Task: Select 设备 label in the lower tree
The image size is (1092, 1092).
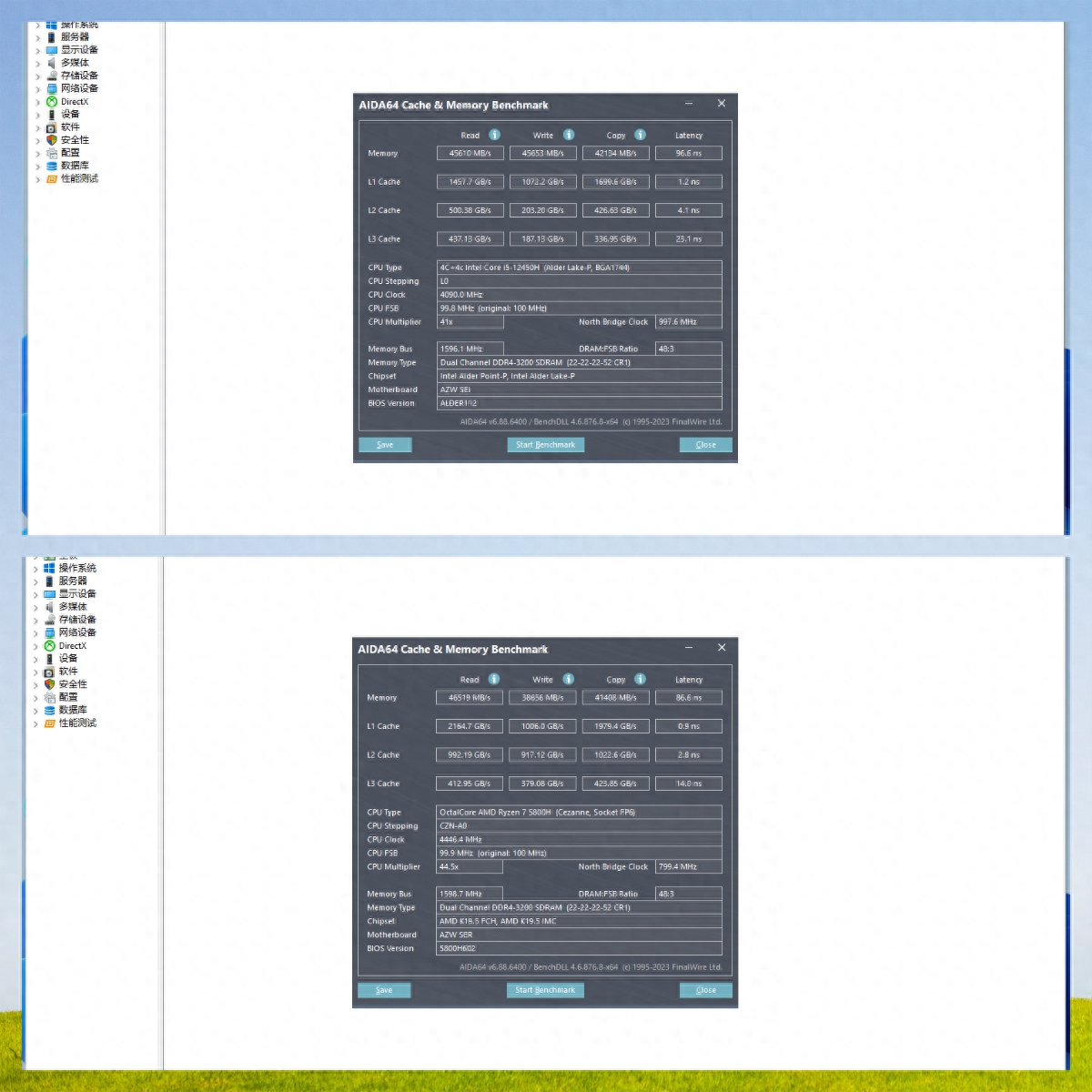Action: (68, 658)
